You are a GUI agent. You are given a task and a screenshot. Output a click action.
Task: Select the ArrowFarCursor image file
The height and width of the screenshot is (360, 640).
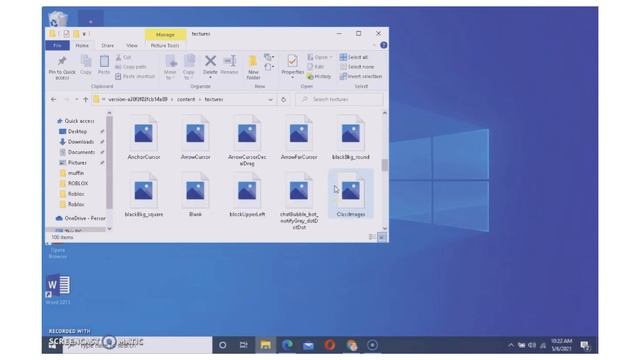299,138
